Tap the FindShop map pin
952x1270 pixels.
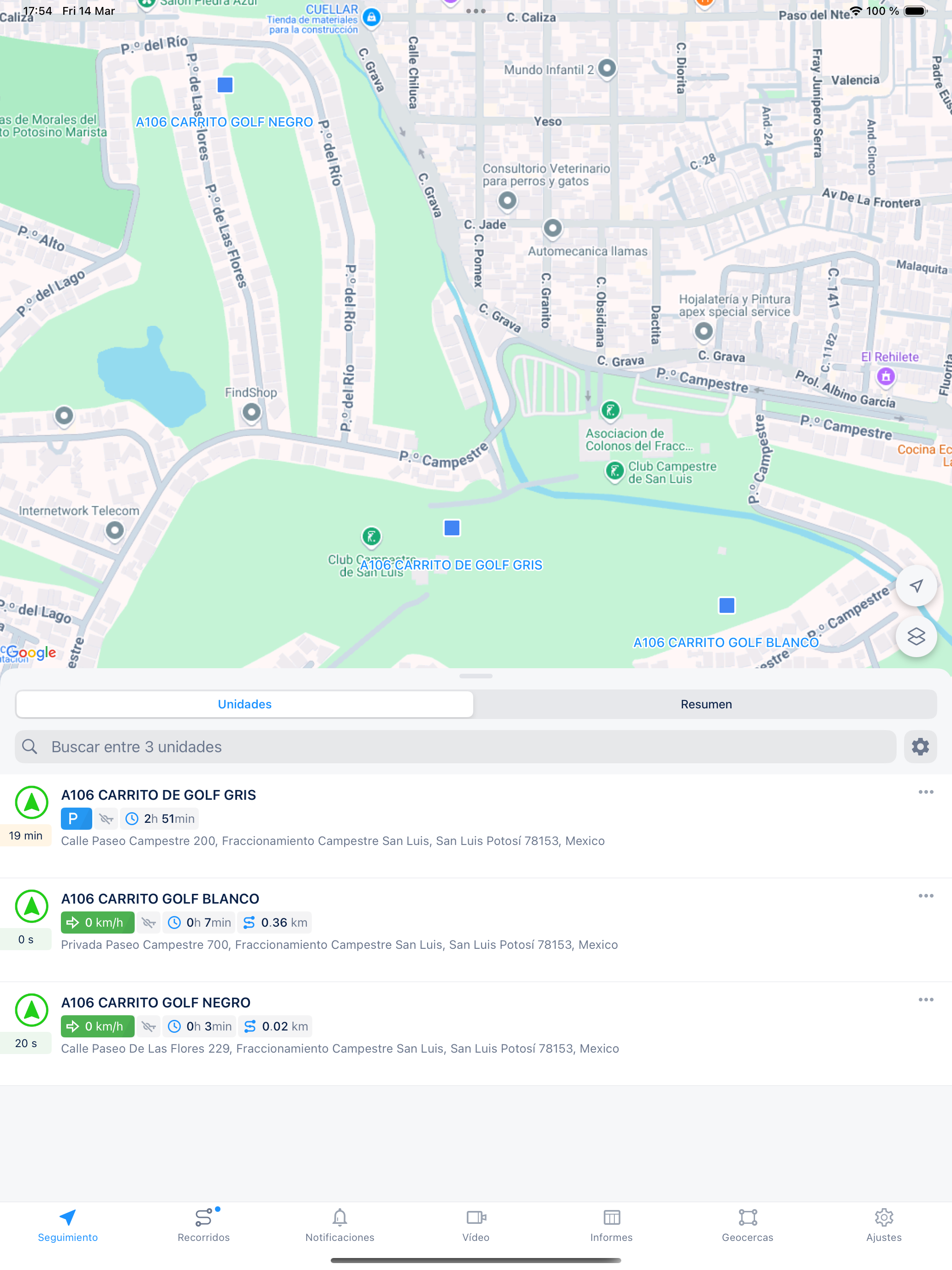[251, 412]
